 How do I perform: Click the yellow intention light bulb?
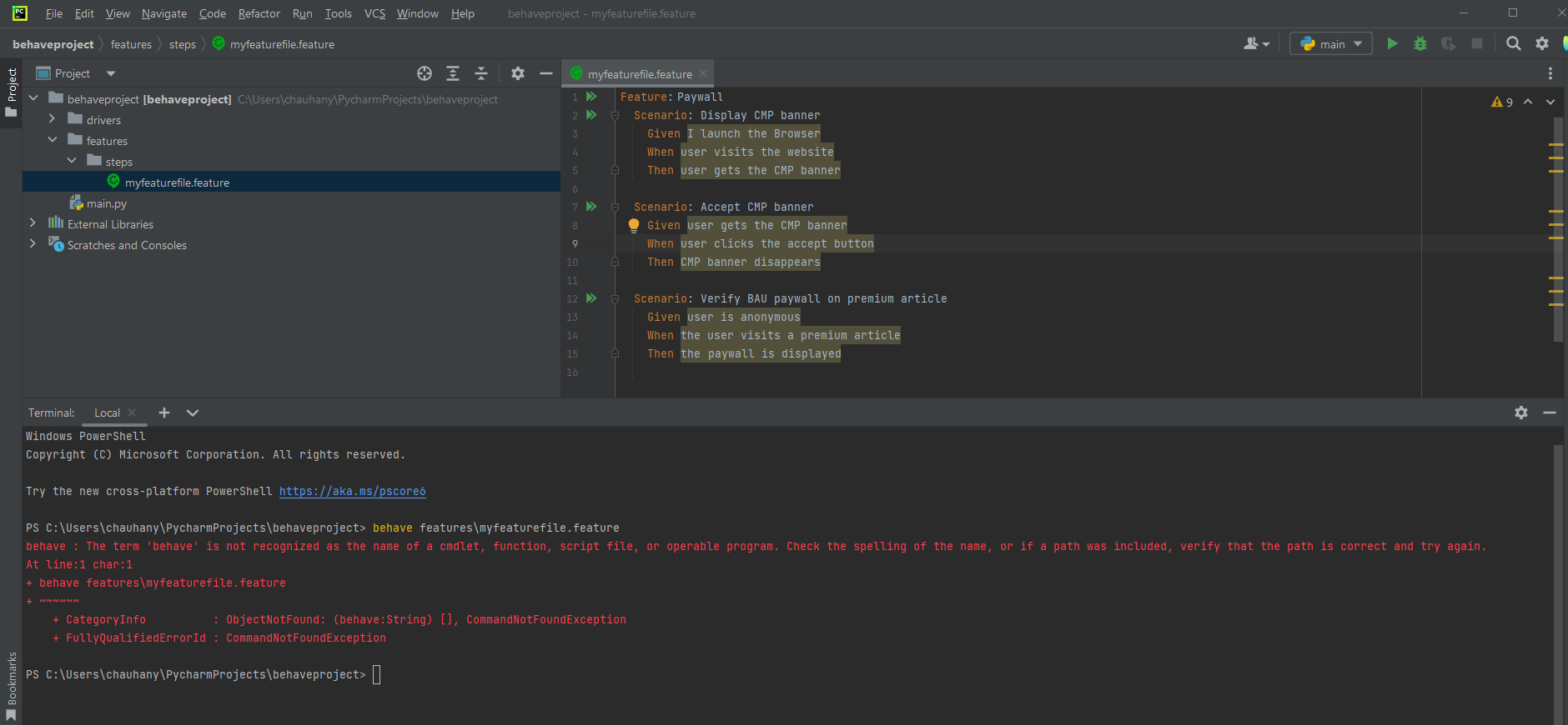(x=633, y=225)
